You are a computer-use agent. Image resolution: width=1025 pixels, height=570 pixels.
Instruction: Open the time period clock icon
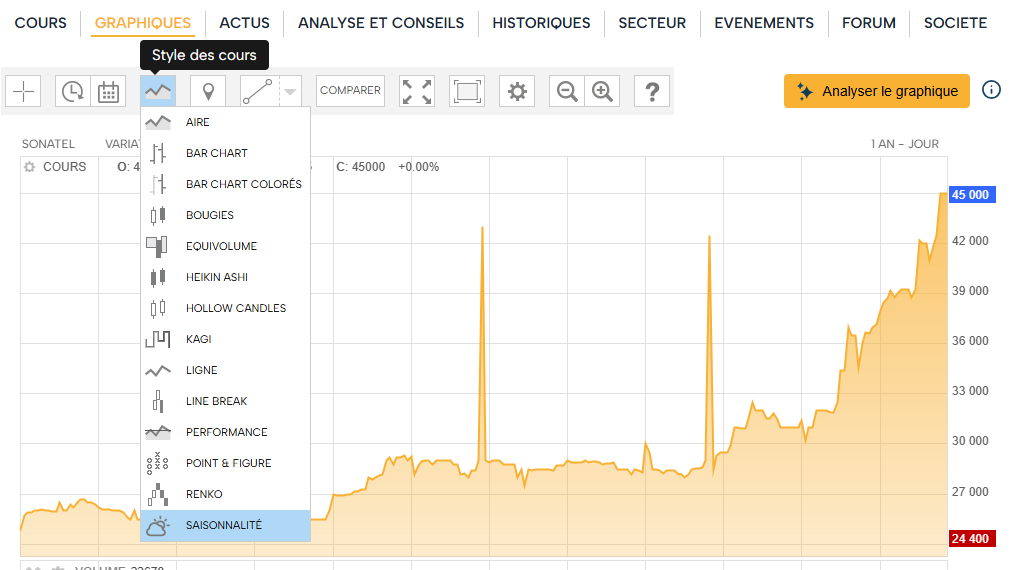(73, 91)
